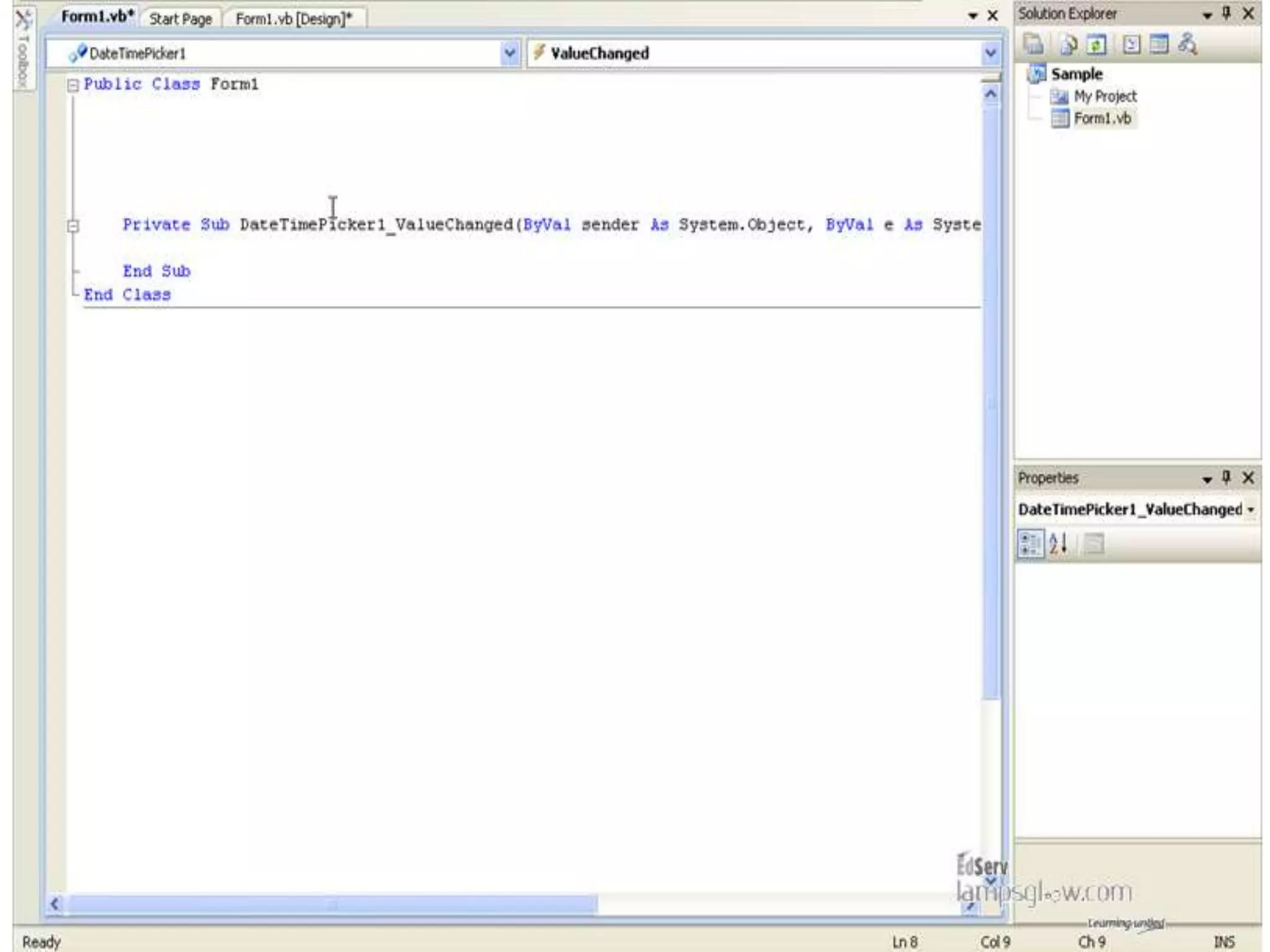Switch to the Start Page tab
The image size is (1270, 952).
[x=180, y=19]
